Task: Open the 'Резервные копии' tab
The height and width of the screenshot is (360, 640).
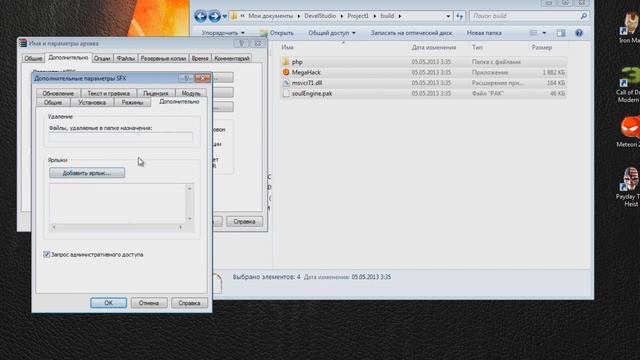Action: [163, 58]
